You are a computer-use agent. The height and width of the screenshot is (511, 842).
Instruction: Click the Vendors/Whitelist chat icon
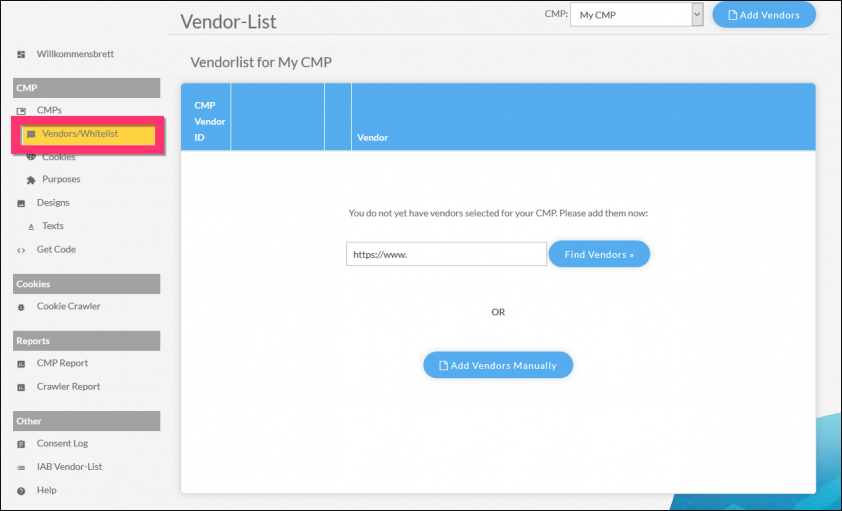coord(31,134)
